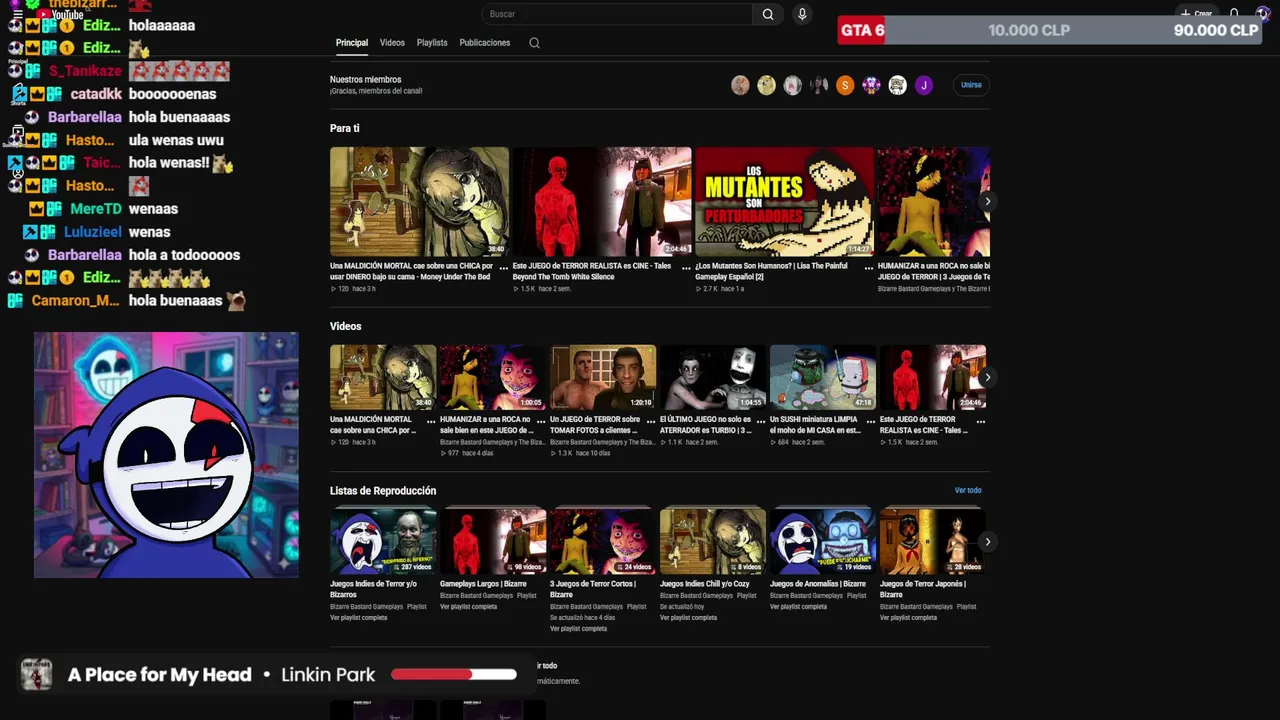Image resolution: width=1280 pixels, height=720 pixels.
Task: Switch to the Videos tab
Action: (392, 43)
